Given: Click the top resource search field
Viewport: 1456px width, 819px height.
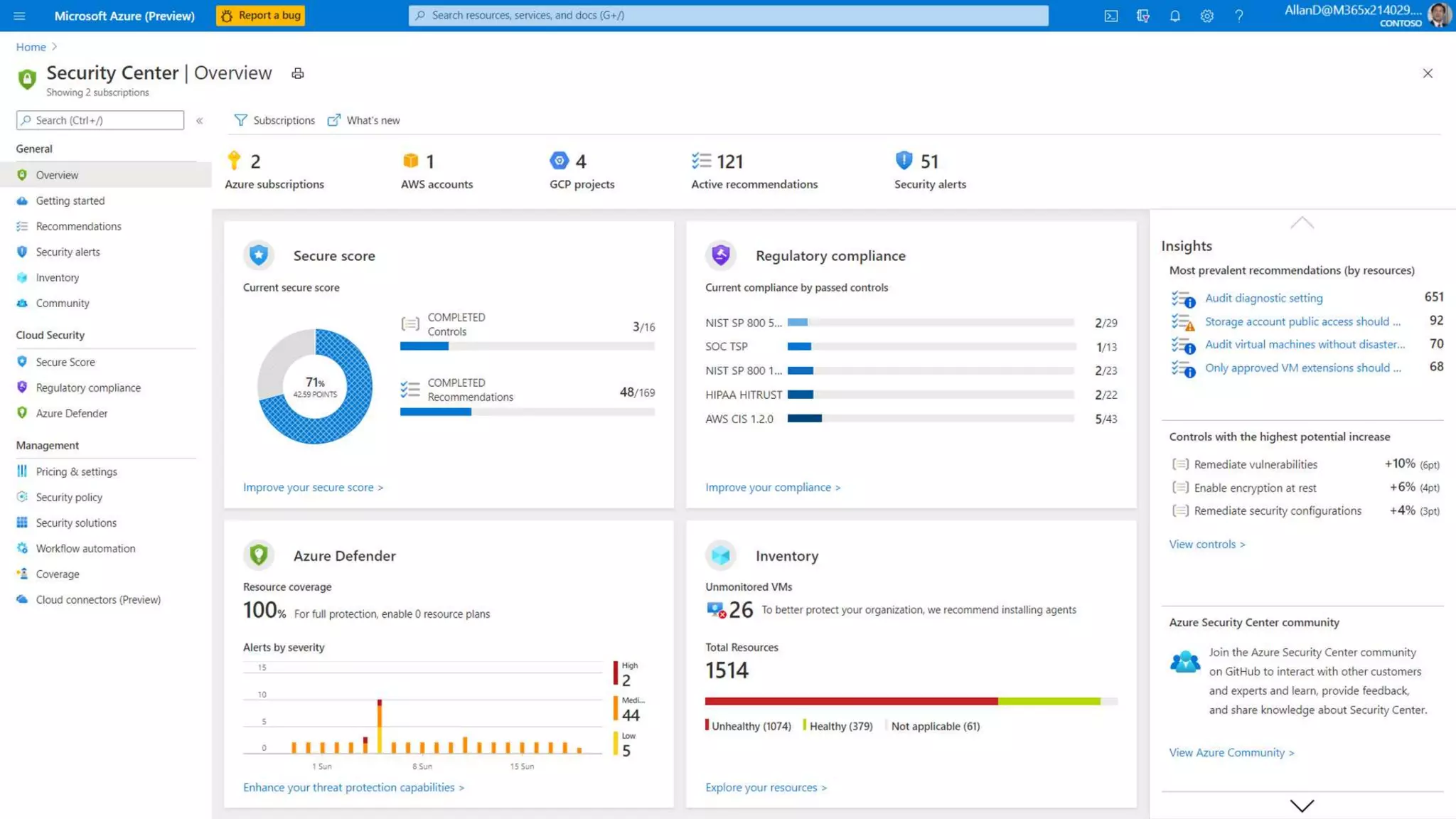Looking at the screenshot, I should point(728,16).
